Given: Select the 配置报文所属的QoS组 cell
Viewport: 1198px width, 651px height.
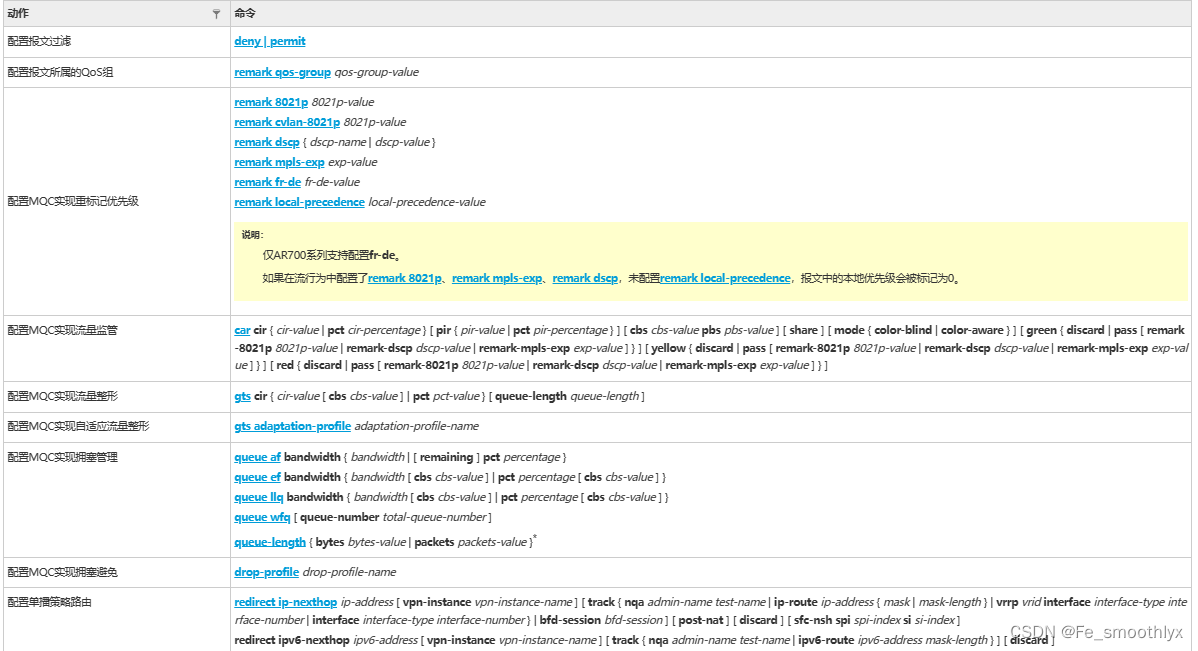Looking at the screenshot, I should tap(116, 73).
